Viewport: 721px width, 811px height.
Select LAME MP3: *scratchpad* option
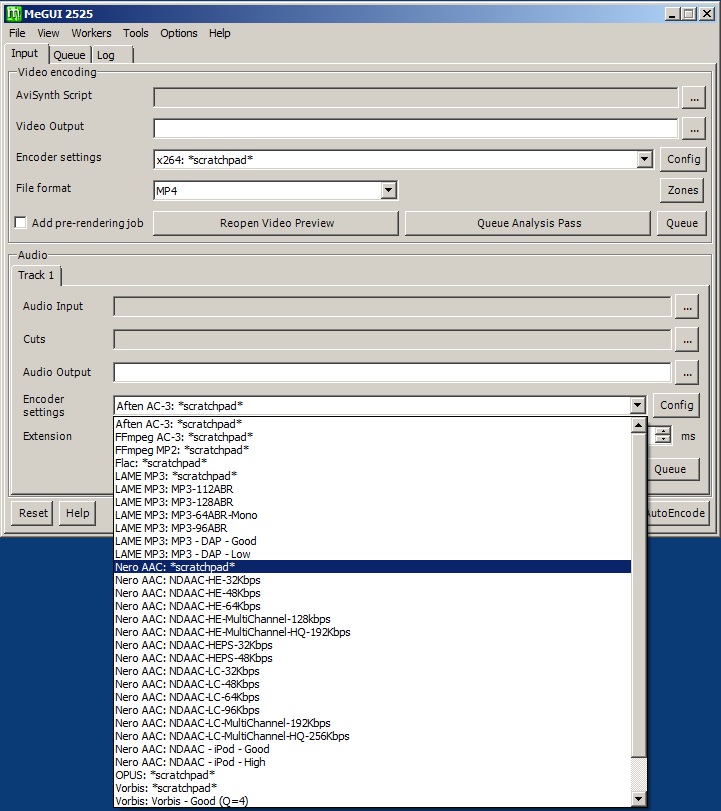click(372, 476)
